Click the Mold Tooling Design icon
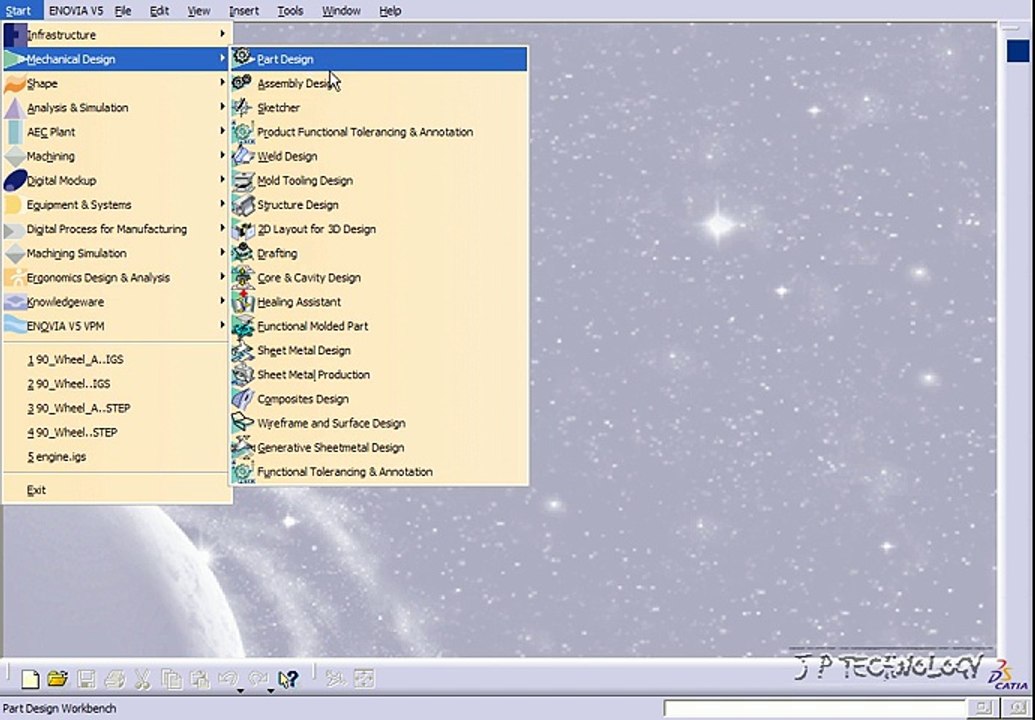This screenshot has width=1035, height=720. [242, 180]
